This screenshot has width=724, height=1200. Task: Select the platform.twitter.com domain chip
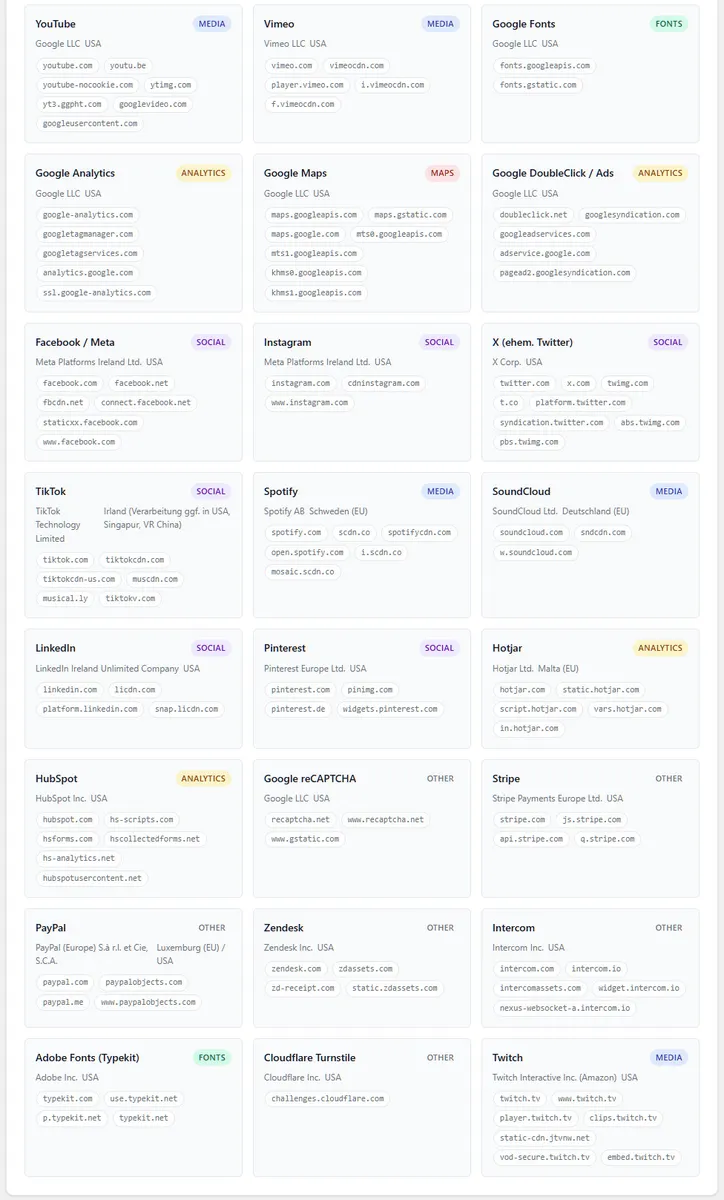click(580, 403)
